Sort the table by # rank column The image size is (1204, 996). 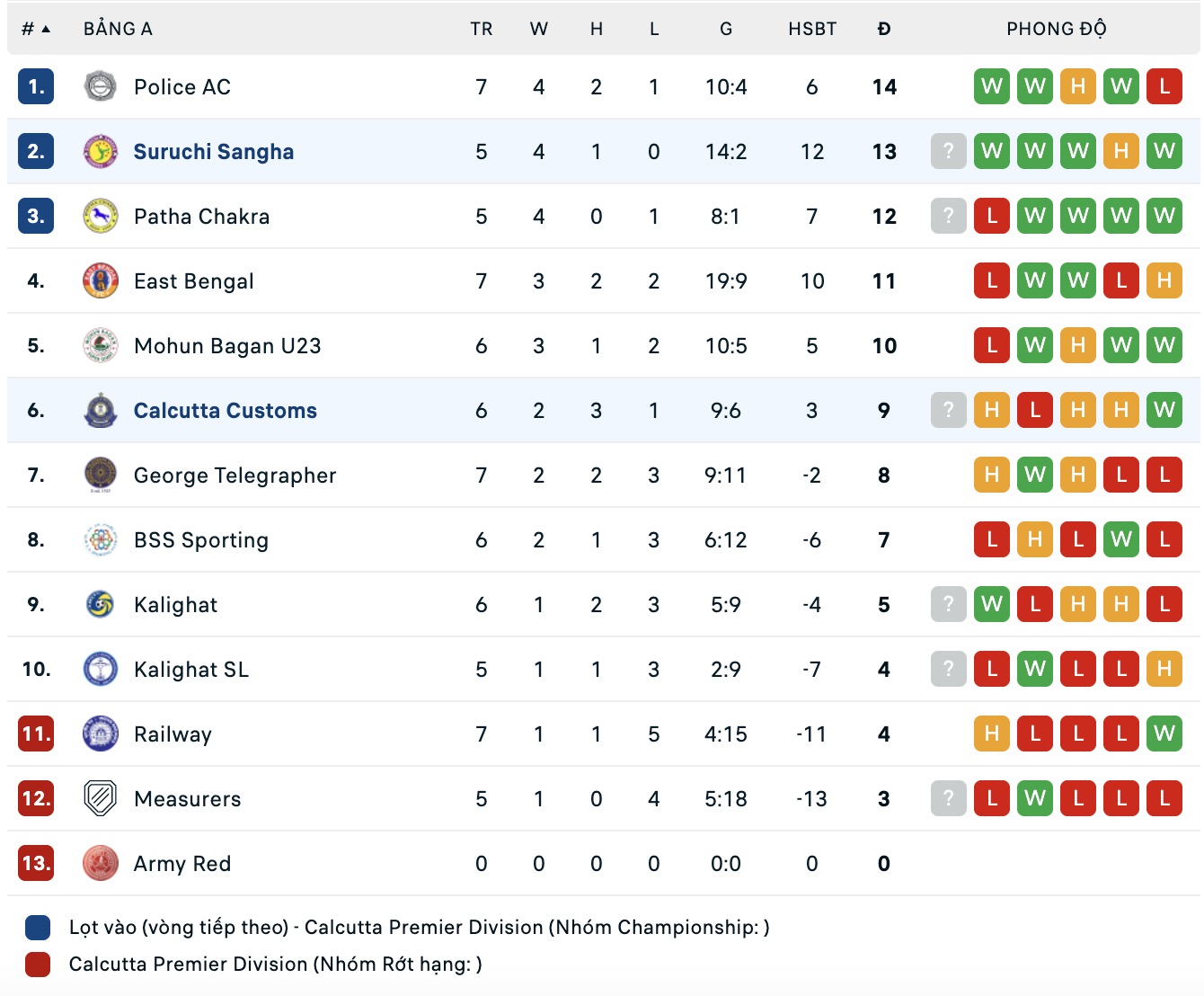[35, 29]
